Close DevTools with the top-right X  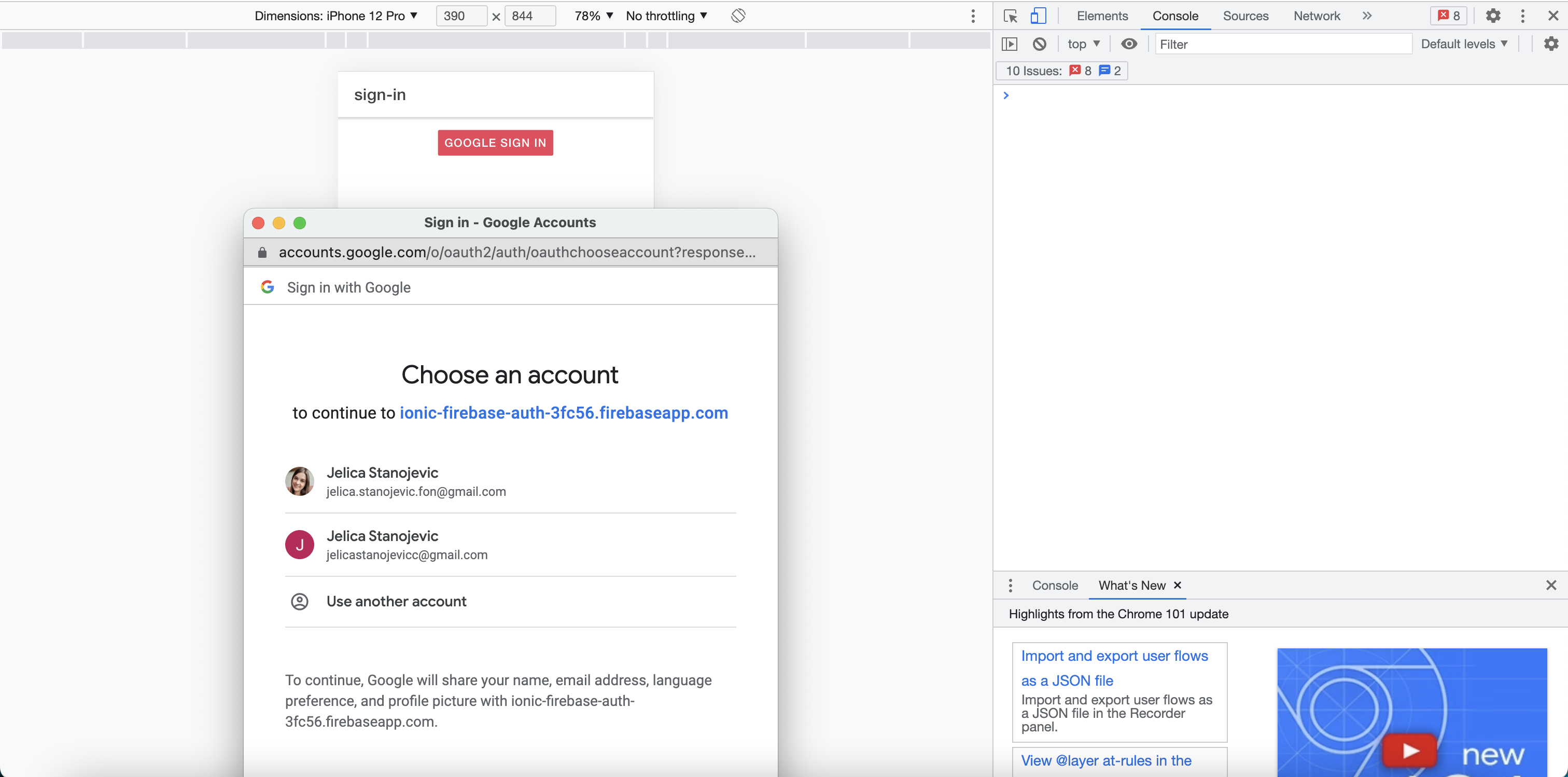(x=1553, y=16)
